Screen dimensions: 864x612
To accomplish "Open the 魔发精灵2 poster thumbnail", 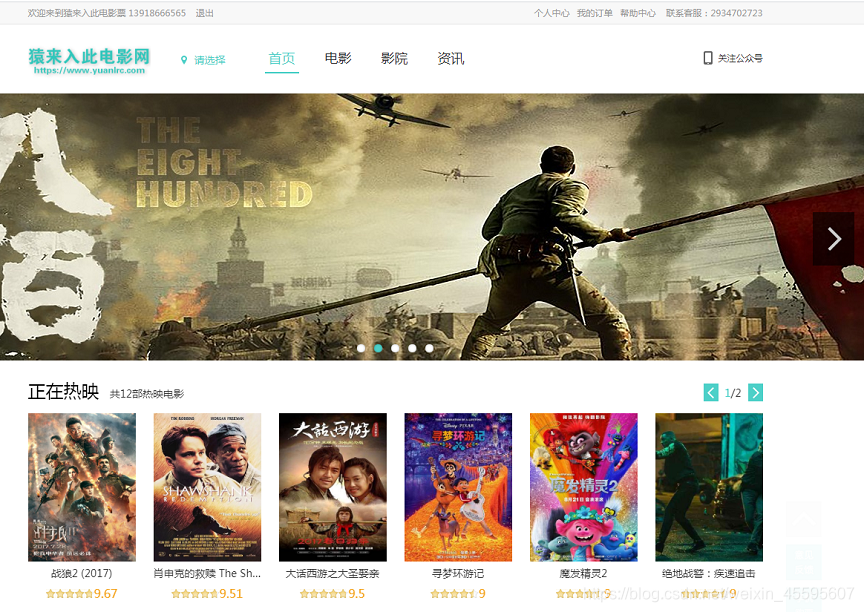I will tap(584, 487).
